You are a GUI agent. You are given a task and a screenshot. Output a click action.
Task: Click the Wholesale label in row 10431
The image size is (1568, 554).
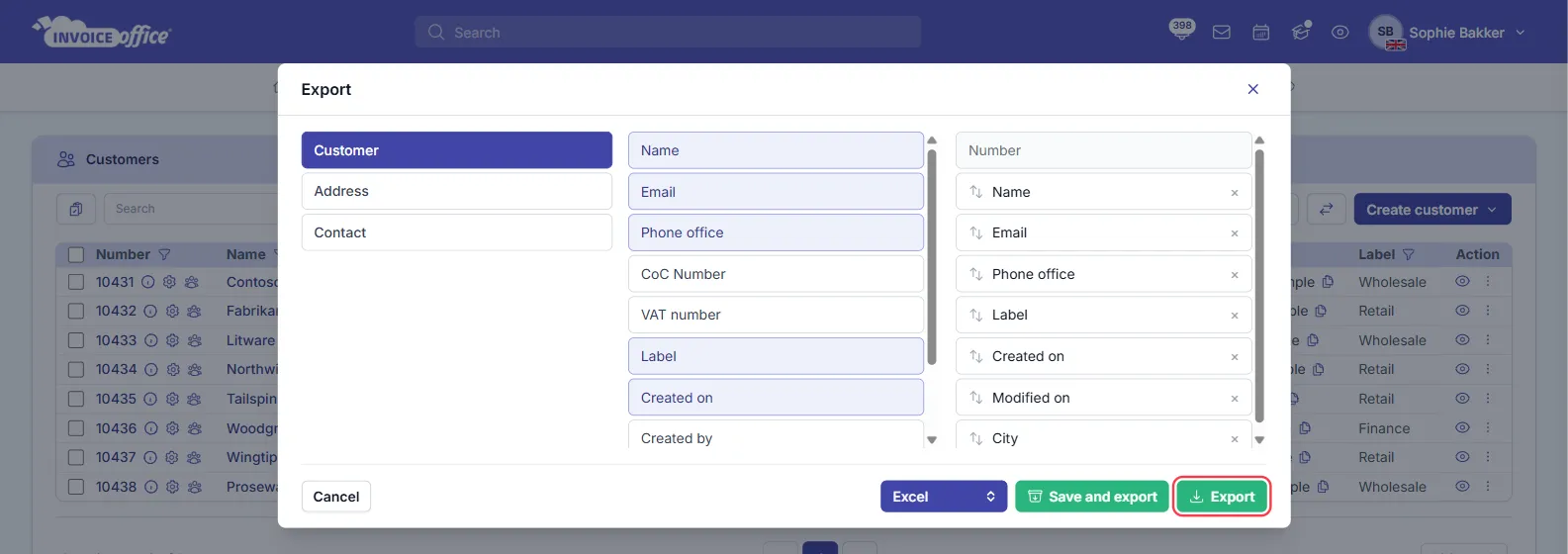click(x=1392, y=282)
